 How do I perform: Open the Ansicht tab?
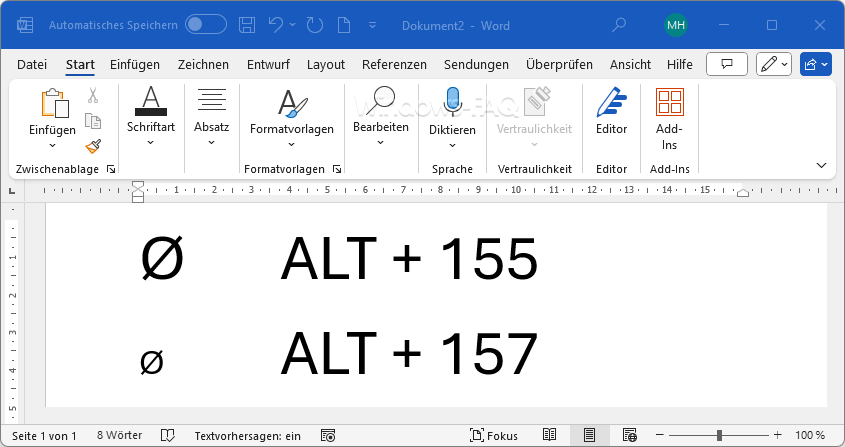(630, 65)
